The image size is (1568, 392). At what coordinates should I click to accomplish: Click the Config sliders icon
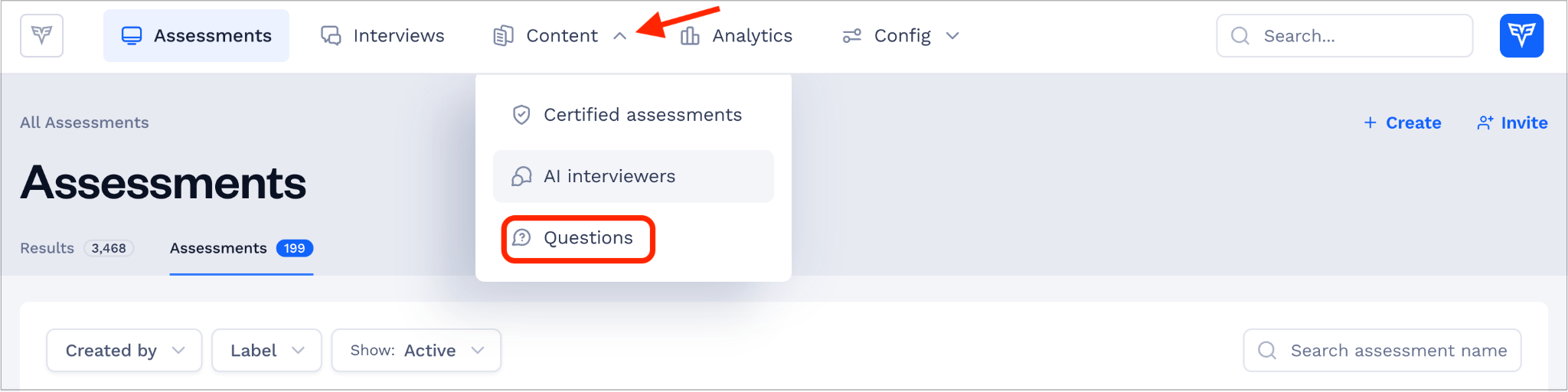pyautogui.click(x=851, y=36)
